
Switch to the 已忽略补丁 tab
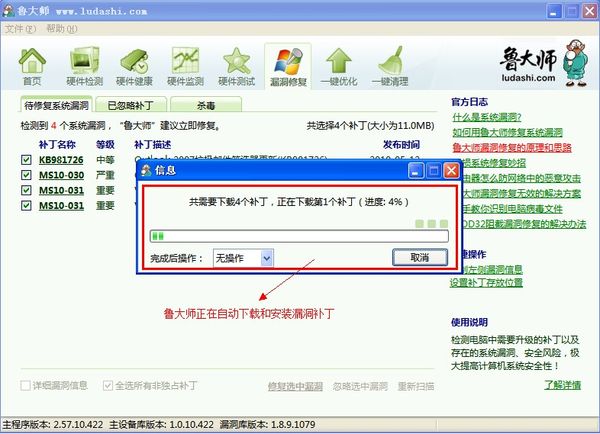click(131, 105)
